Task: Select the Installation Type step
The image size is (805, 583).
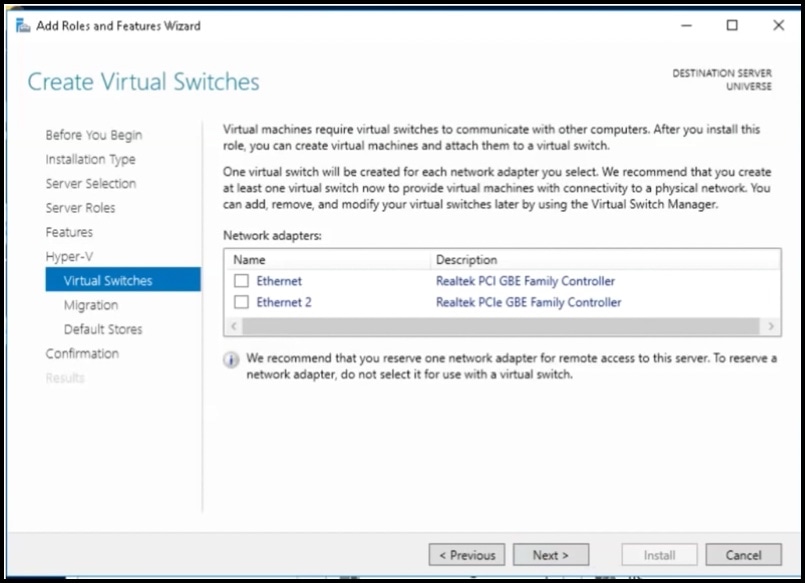Action: coord(91,159)
